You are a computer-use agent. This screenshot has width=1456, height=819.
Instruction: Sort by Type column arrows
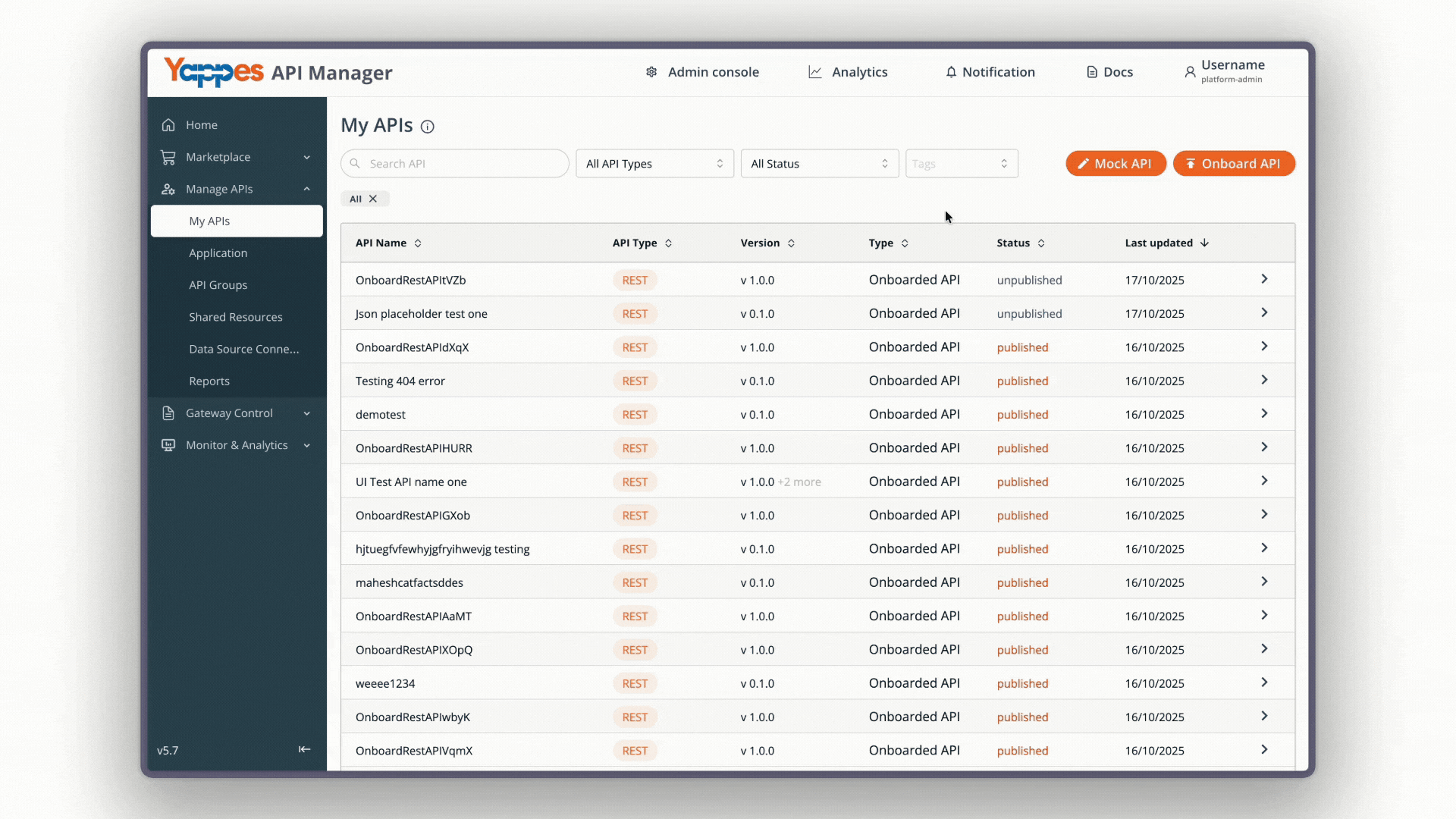(905, 243)
